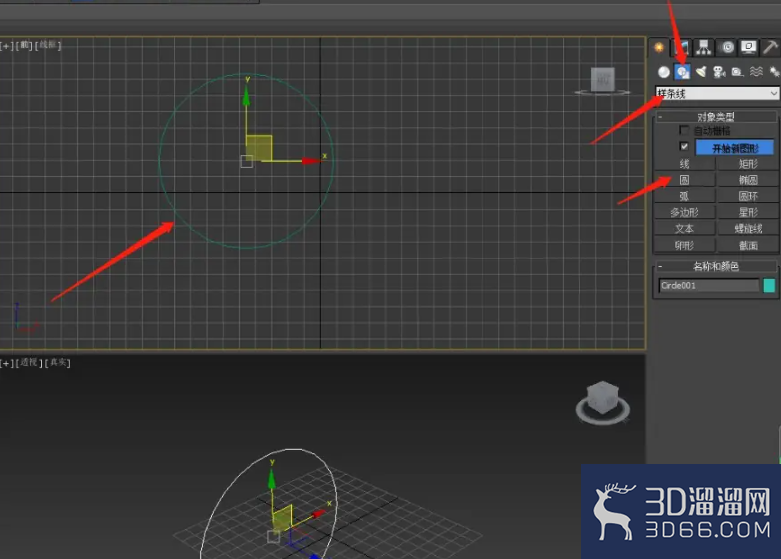
Task: Click the ViewCube in perspective viewport
Action: tap(603, 399)
